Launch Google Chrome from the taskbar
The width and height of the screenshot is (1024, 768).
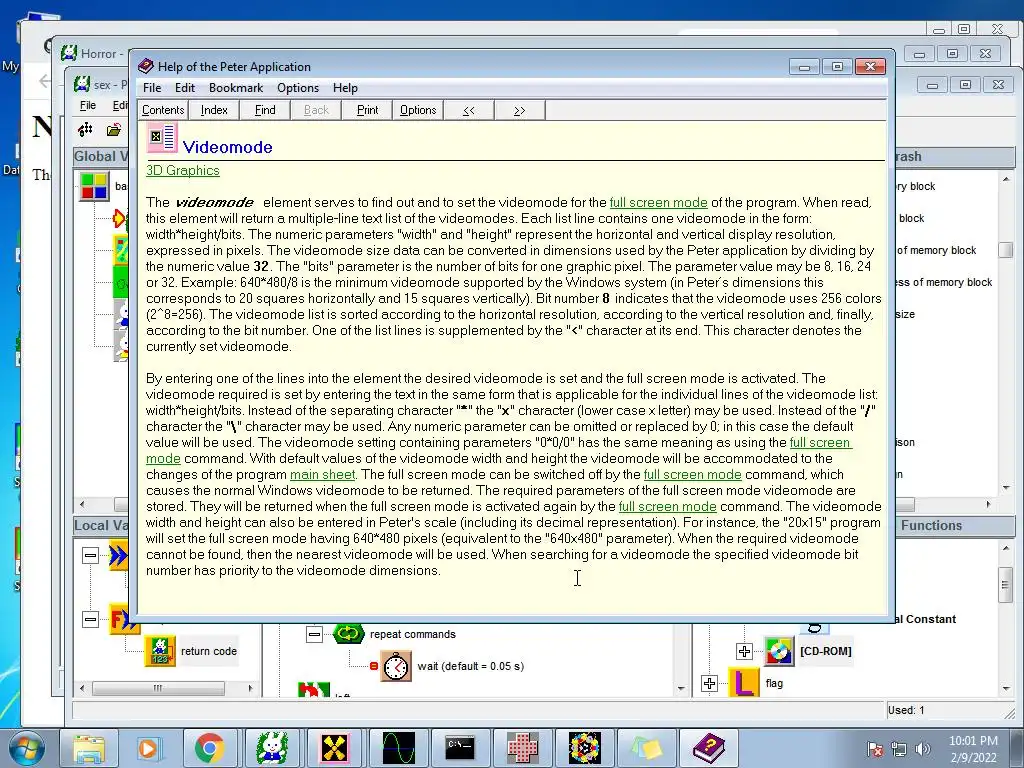(209, 748)
